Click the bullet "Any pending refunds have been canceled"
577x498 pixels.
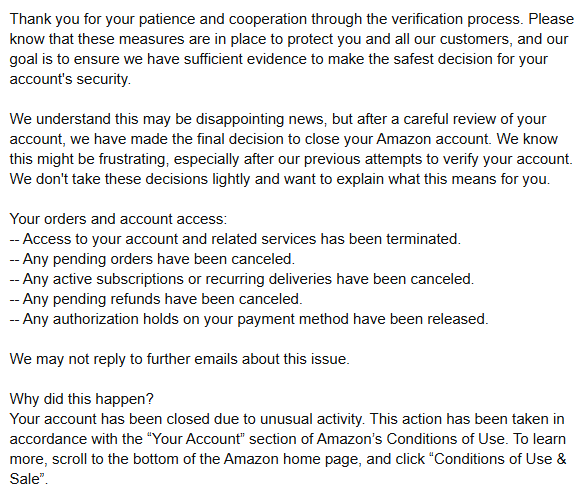pyautogui.click(x=156, y=299)
